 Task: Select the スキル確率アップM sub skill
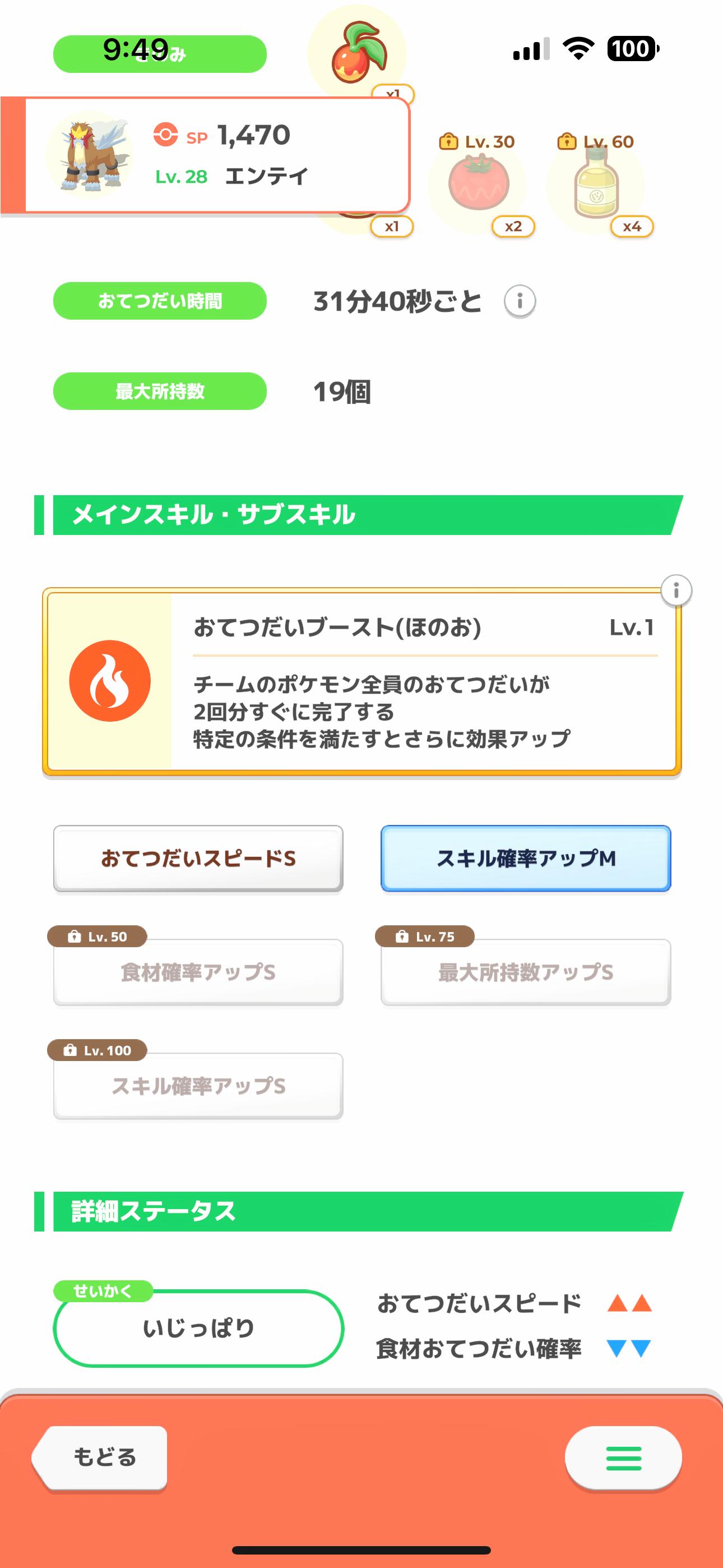[526, 858]
